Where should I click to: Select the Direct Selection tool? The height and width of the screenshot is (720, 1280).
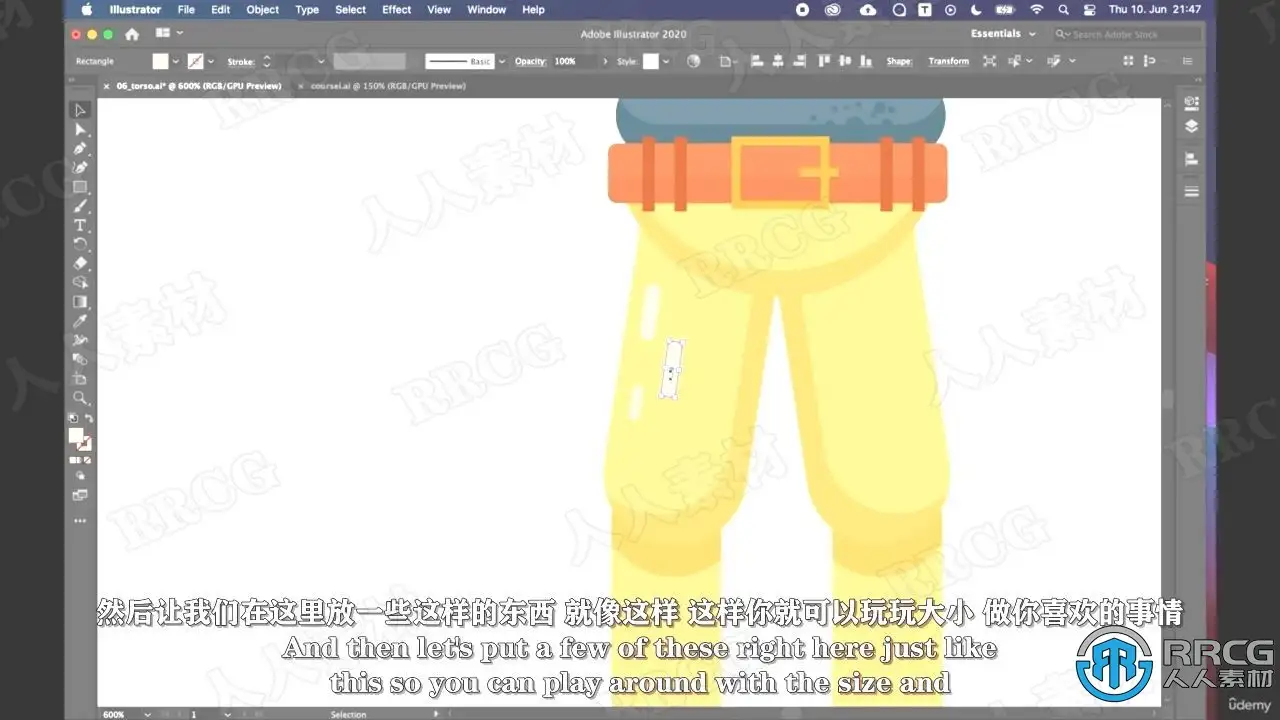(x=80, y=129)
